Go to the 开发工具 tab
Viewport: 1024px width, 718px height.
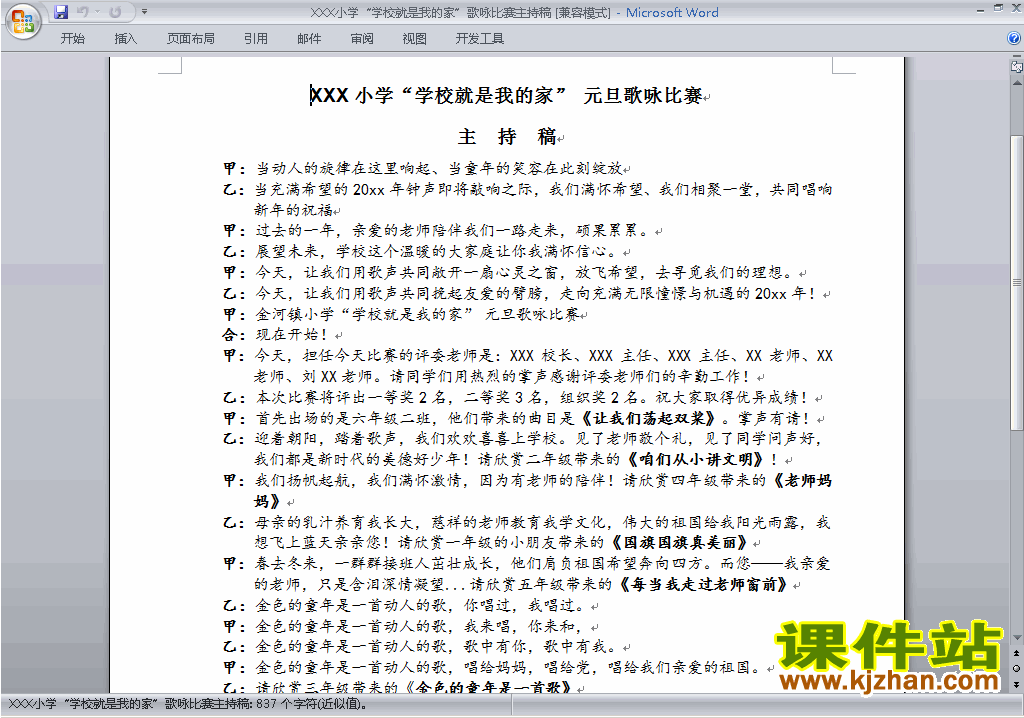click(x=480, y=39)
